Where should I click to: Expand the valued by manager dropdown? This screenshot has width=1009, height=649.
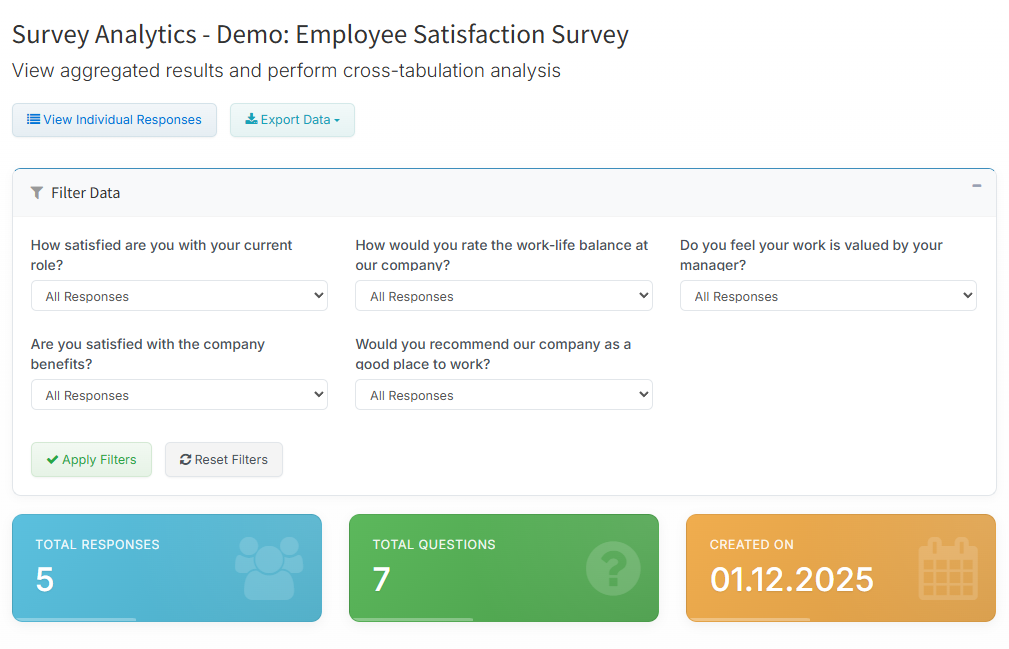point(828,296)
